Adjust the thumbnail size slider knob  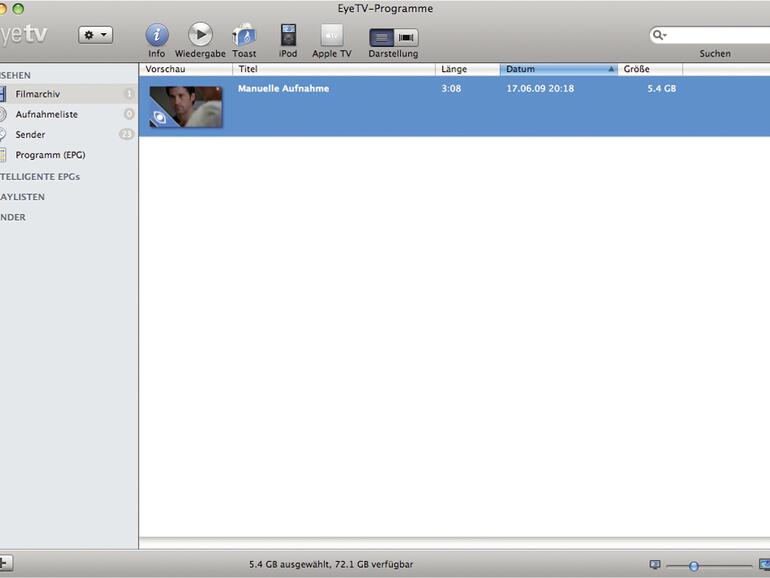[693, 566]
